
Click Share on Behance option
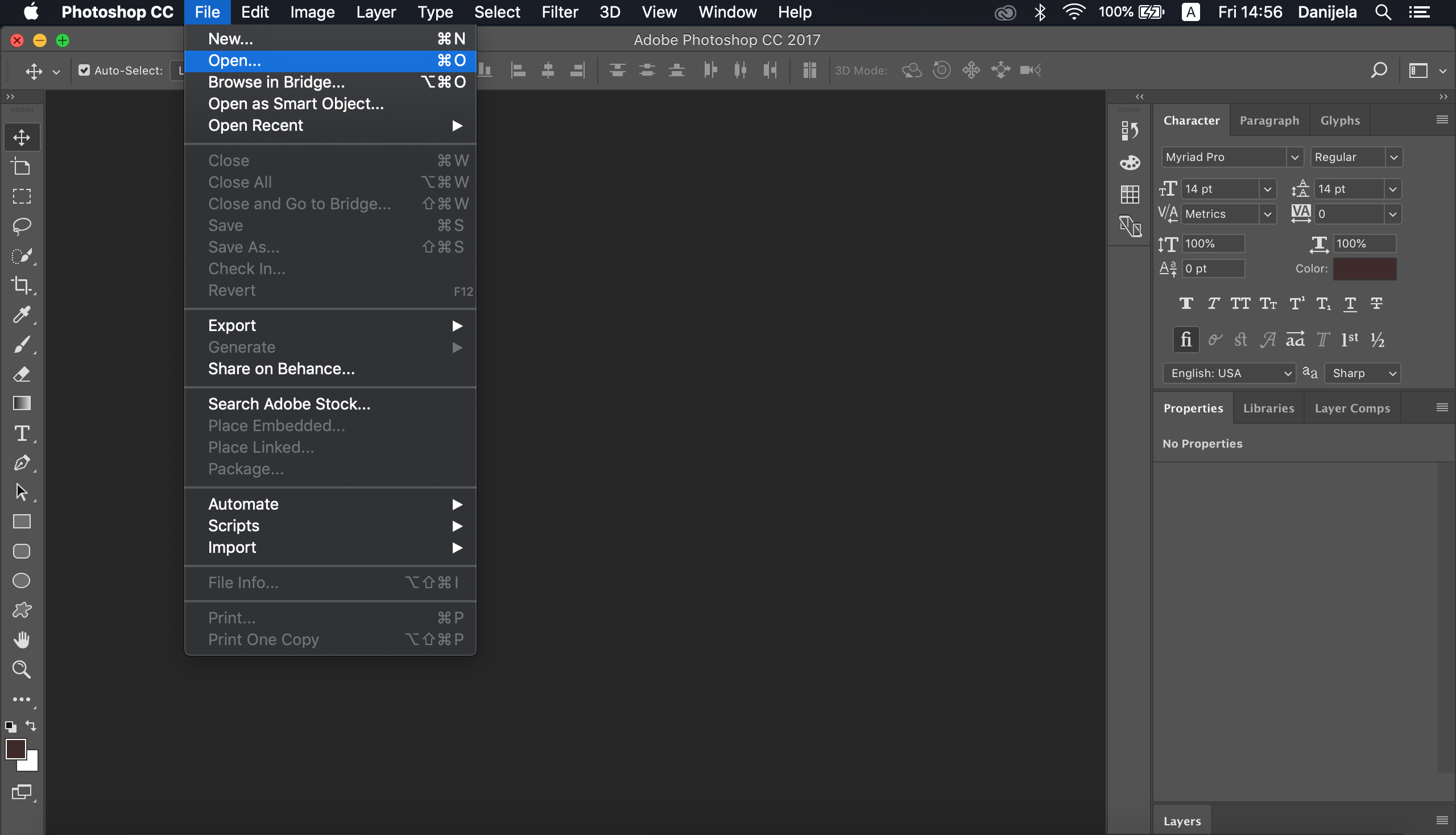tap(281, 369)
